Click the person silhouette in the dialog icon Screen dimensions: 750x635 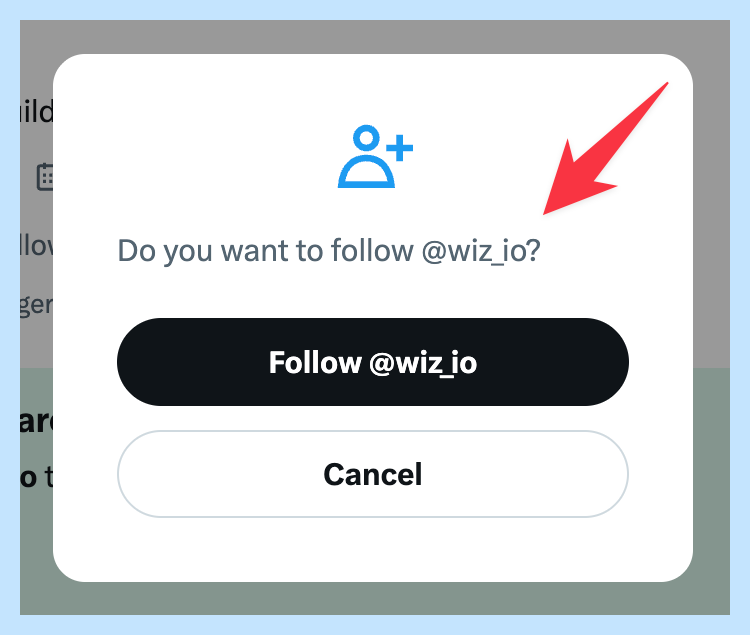tap(366, 156)
